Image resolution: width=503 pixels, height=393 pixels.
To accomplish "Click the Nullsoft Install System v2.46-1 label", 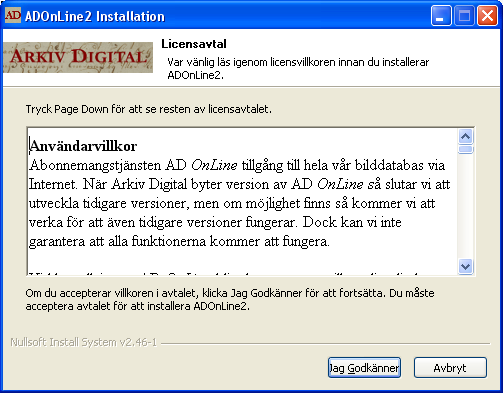I will click(84, 342).
